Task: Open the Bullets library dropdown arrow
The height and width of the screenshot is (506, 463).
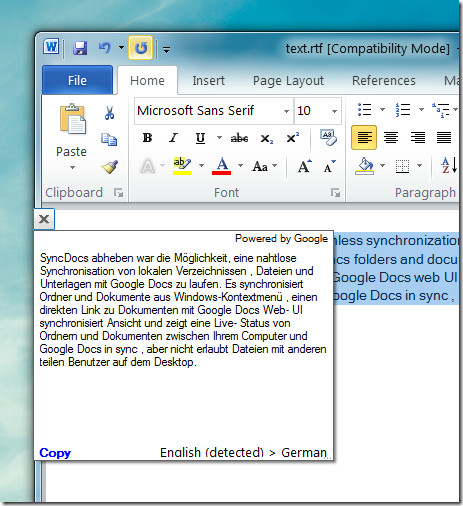Action: (x=382, y=109)
